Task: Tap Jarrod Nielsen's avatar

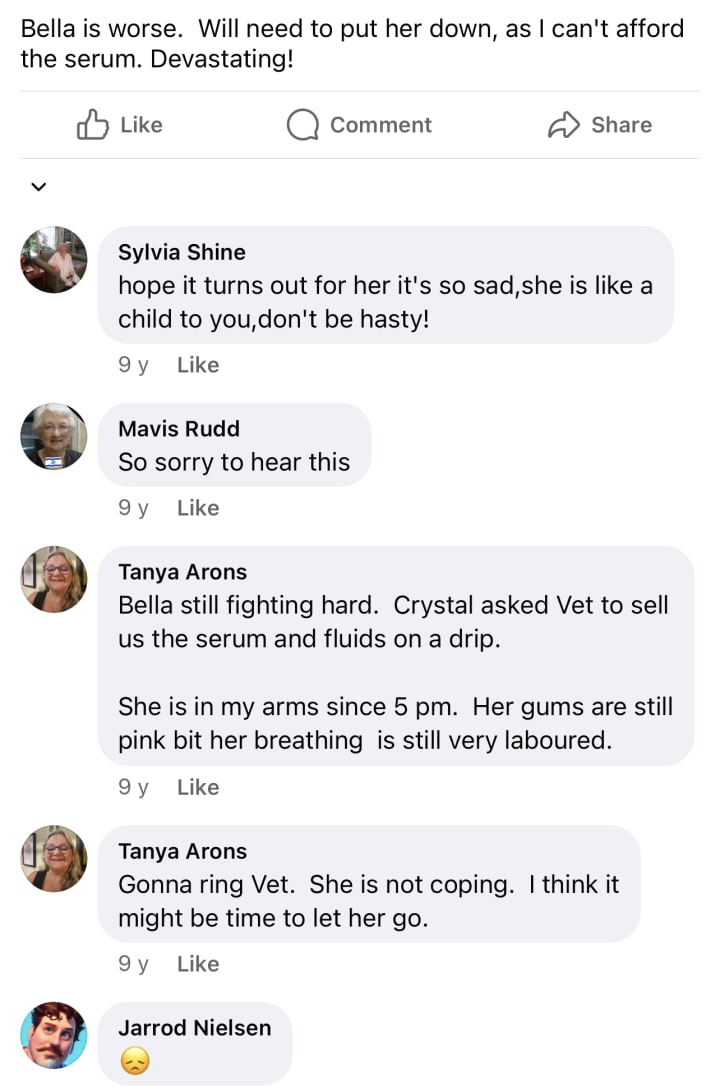Action: pyautogui.click(x=54, y=1035)
